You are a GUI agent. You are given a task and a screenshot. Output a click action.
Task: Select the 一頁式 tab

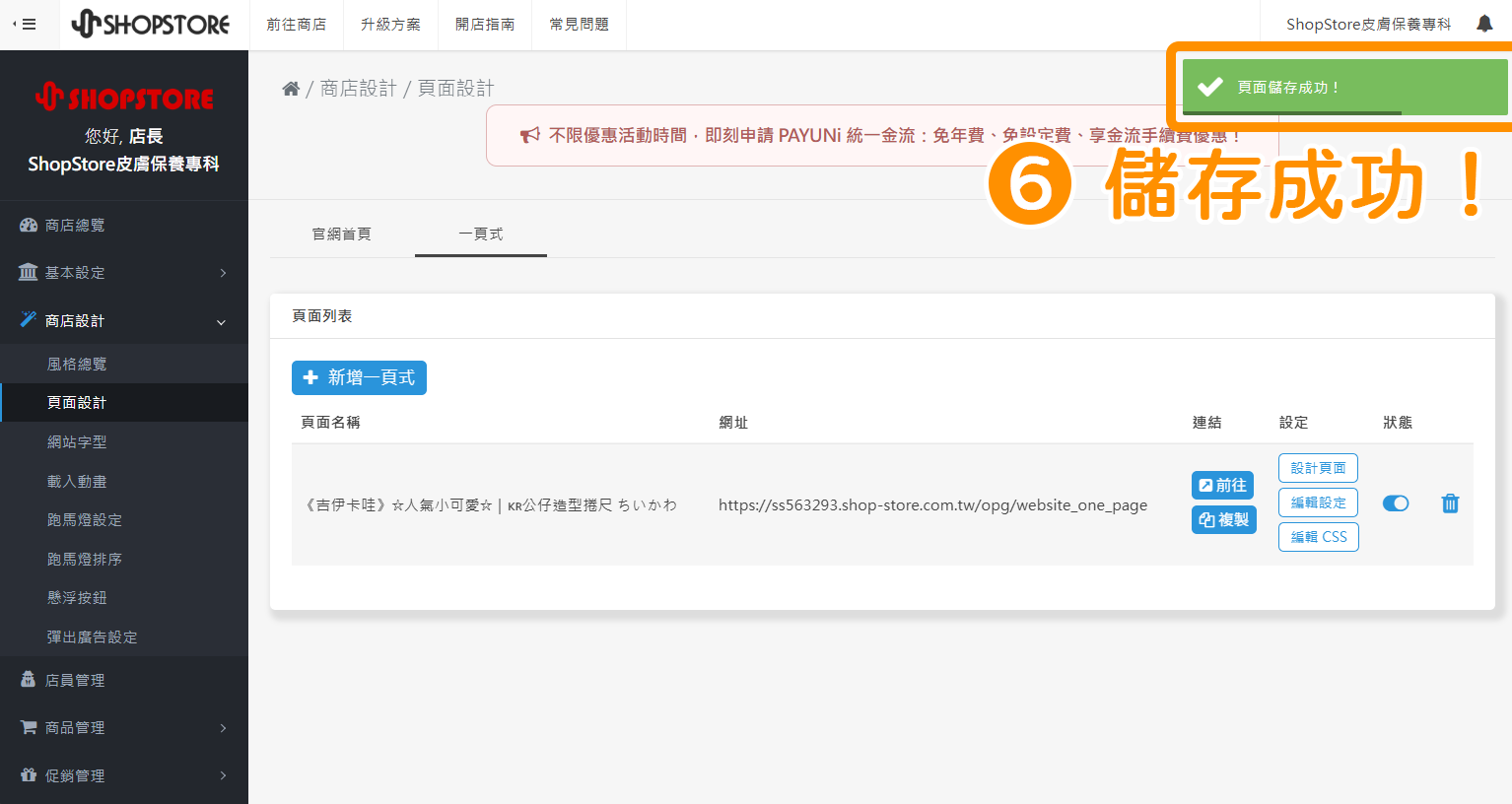pos(481,234)
